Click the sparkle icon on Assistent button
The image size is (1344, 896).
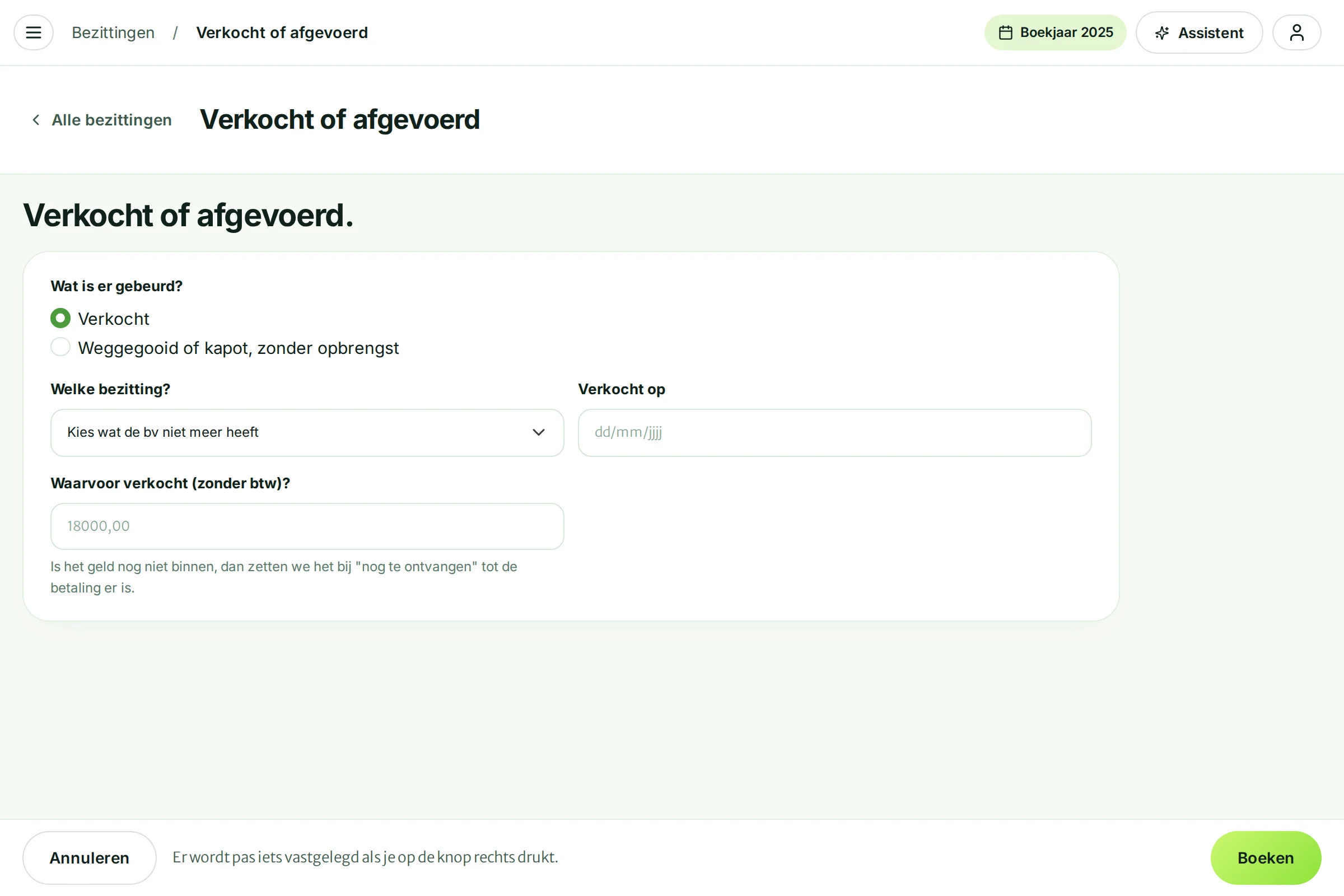[x=1161, y=33]
